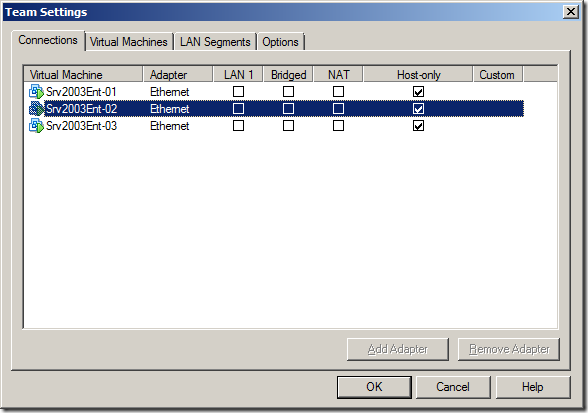This screenshot has width=588, height=413.
Task: Tick NAT checkbox for Srv2003Ent-03
Action: [338, 126]
